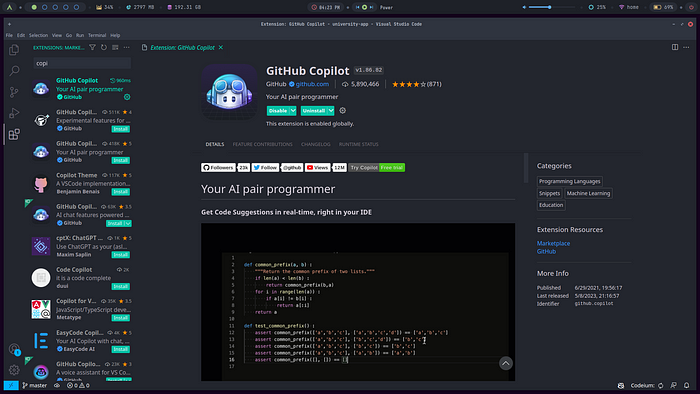Open the Search view in activity bar
This screenshot has width=700, height=394.
point(14,71)
